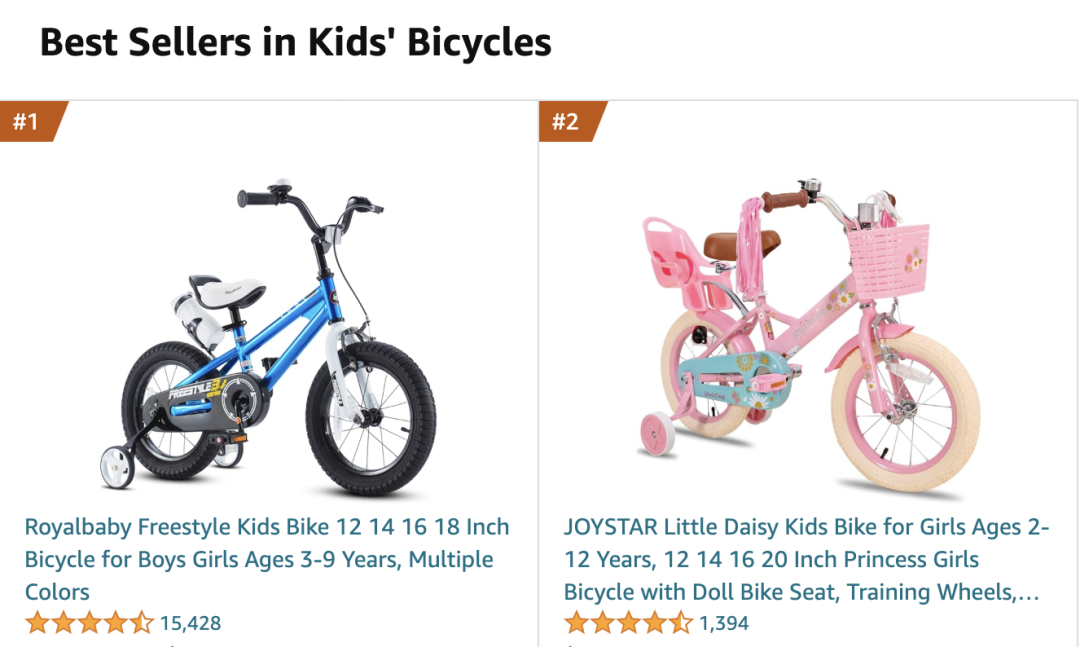Click the half-filled fifth star under Royalbaby bike
Viewport: 1080px width, 647px height.
(141, 623)
